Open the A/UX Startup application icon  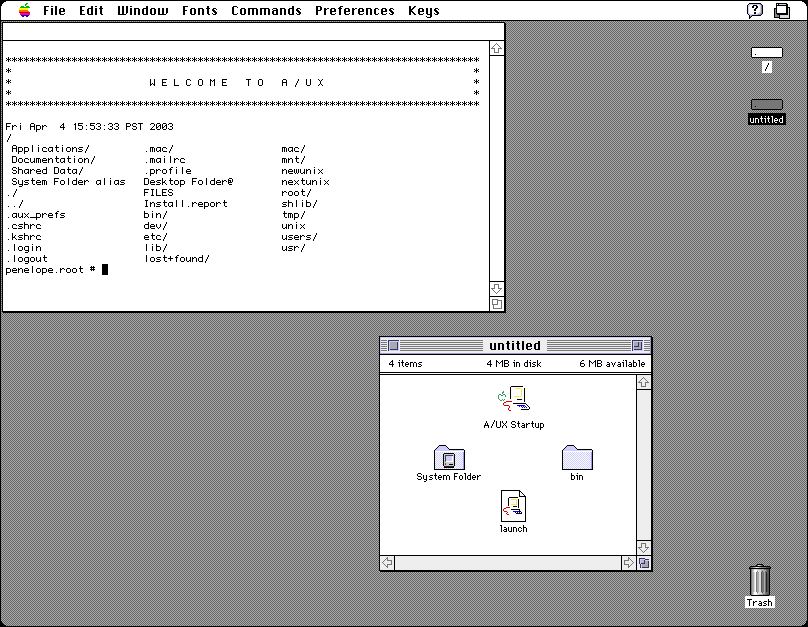point(513,400)
